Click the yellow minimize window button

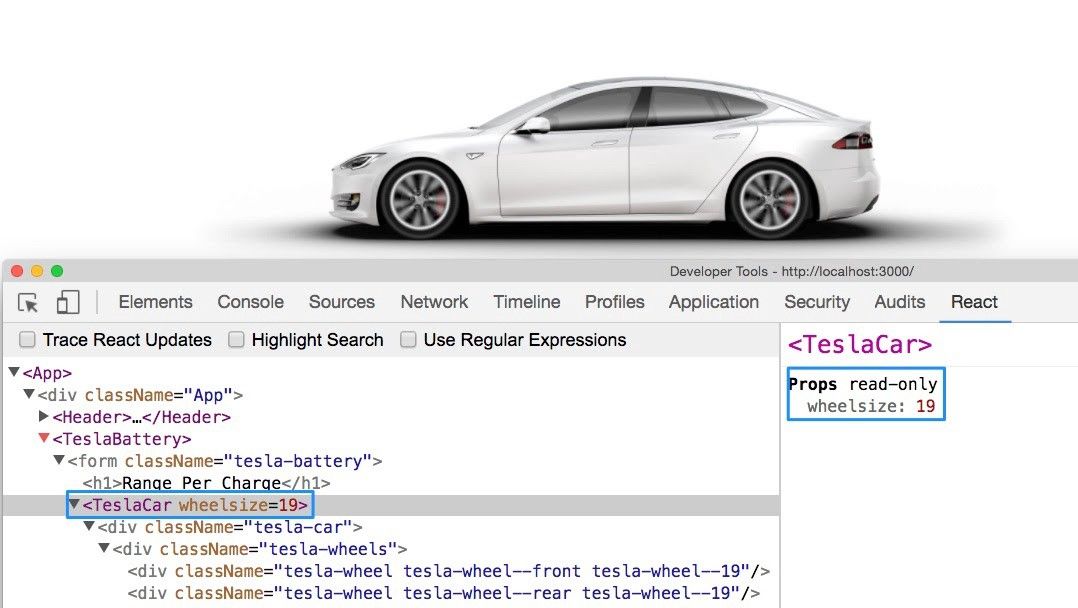pos(37,271)
